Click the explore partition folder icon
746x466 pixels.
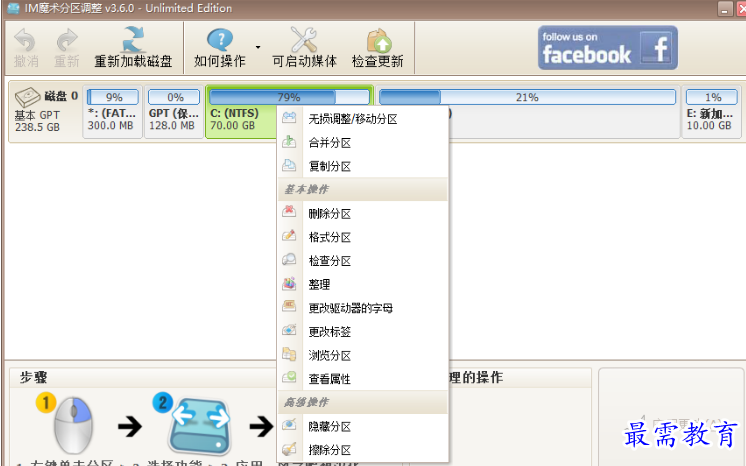[289, 354]
